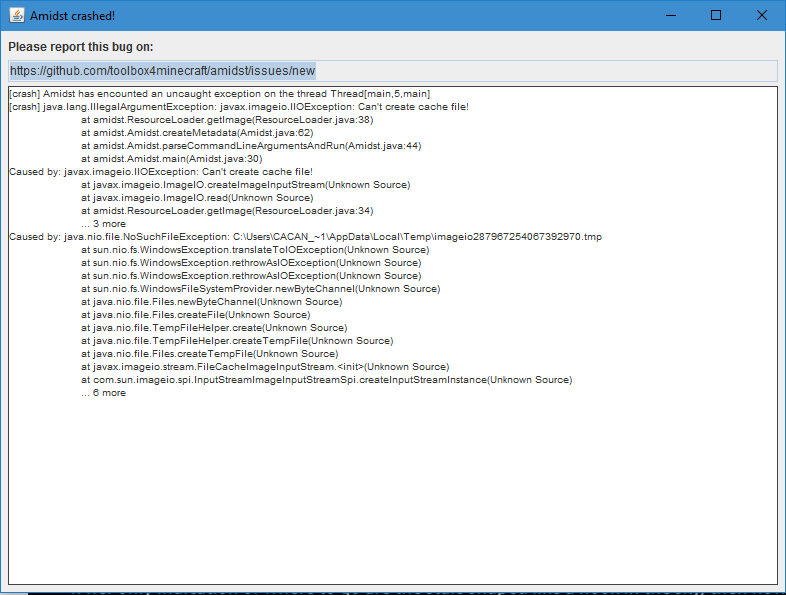Close the Amidst crashed dialog

click(x=761, y=16)
